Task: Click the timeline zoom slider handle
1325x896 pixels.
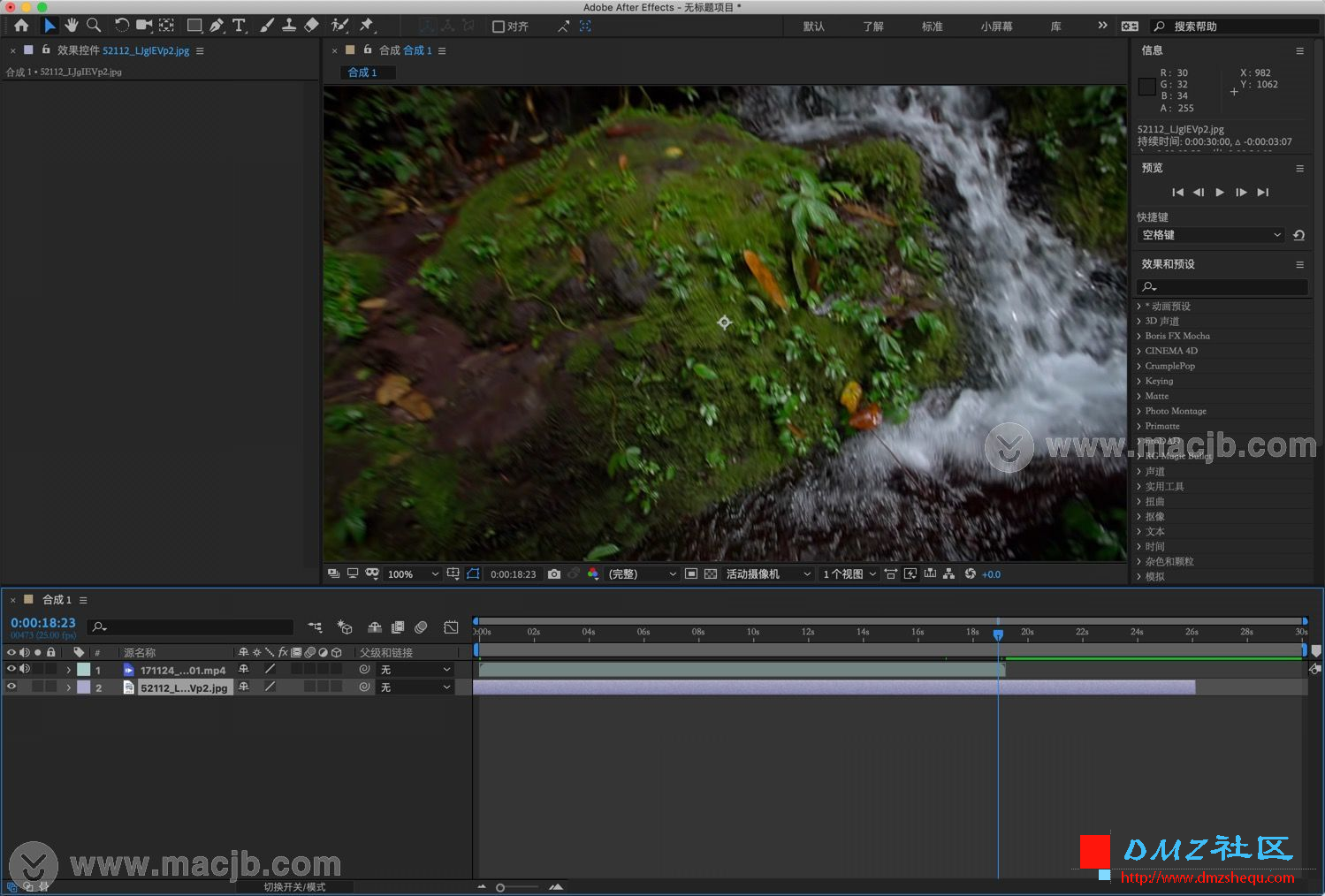Action: coord(500,887)
